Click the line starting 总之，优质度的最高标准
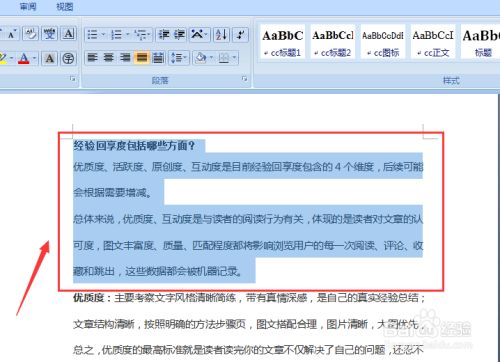The image size is (500, 362). (248, 350)
